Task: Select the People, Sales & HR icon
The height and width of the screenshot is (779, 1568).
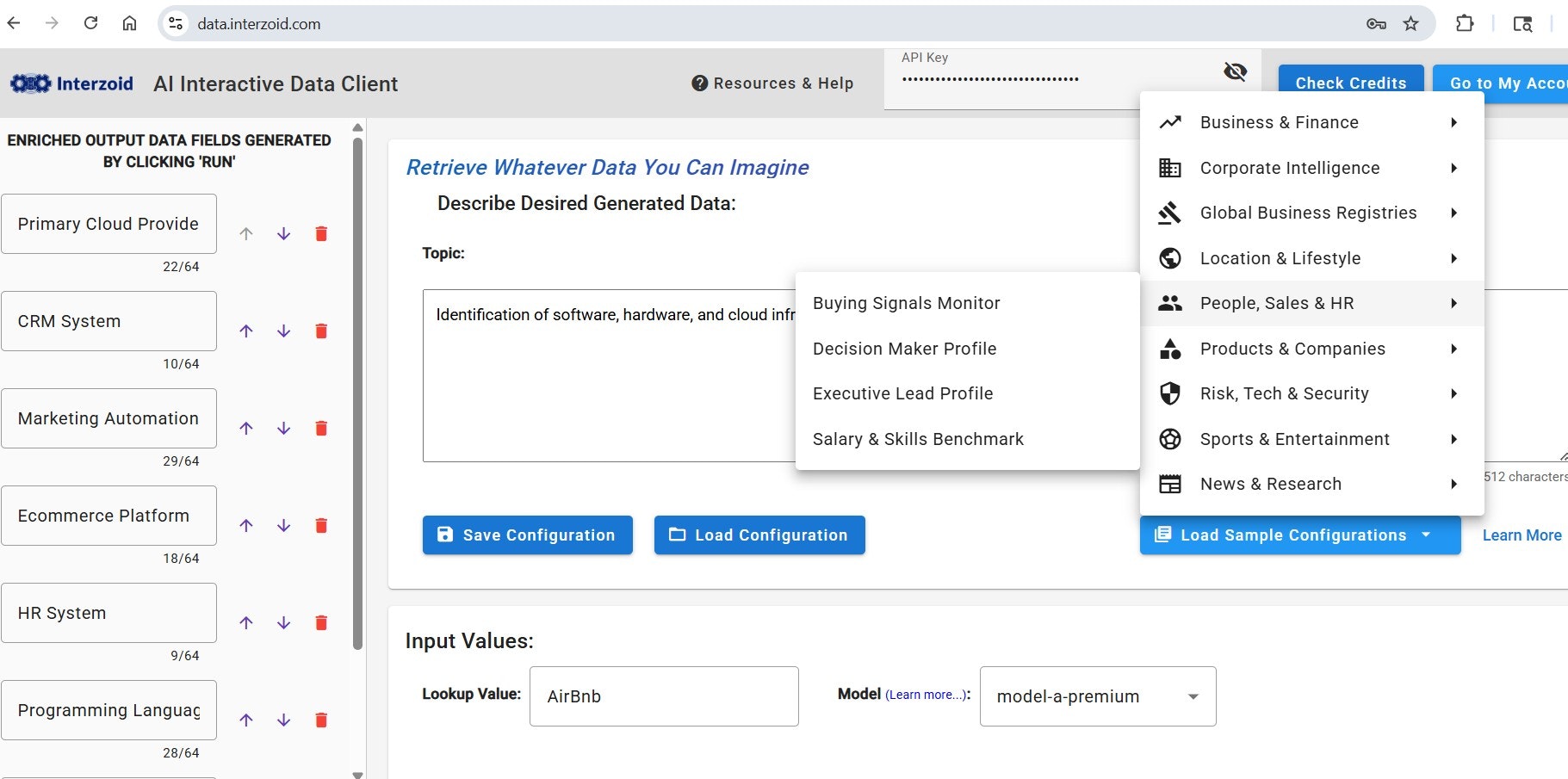Action: coord(1171,303)
